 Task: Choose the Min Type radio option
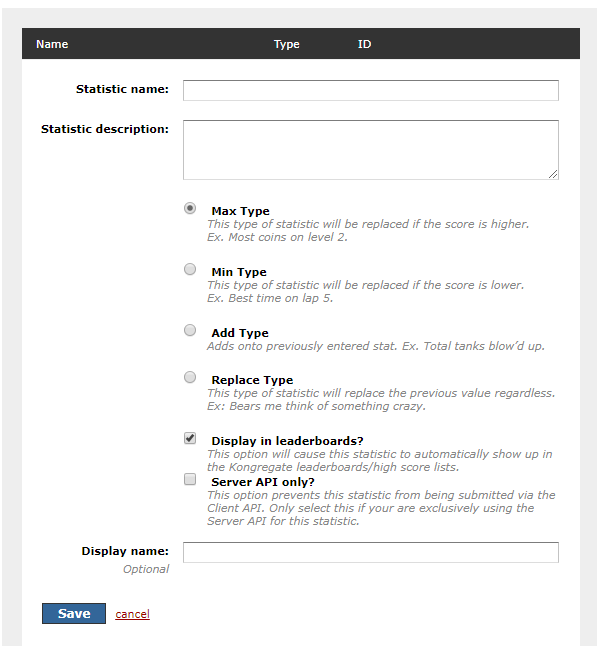click(x=190, y=269)
